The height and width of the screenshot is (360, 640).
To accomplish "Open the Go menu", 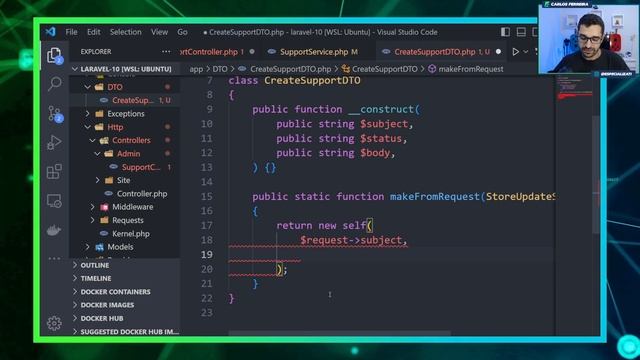I will tap(182, 32).
